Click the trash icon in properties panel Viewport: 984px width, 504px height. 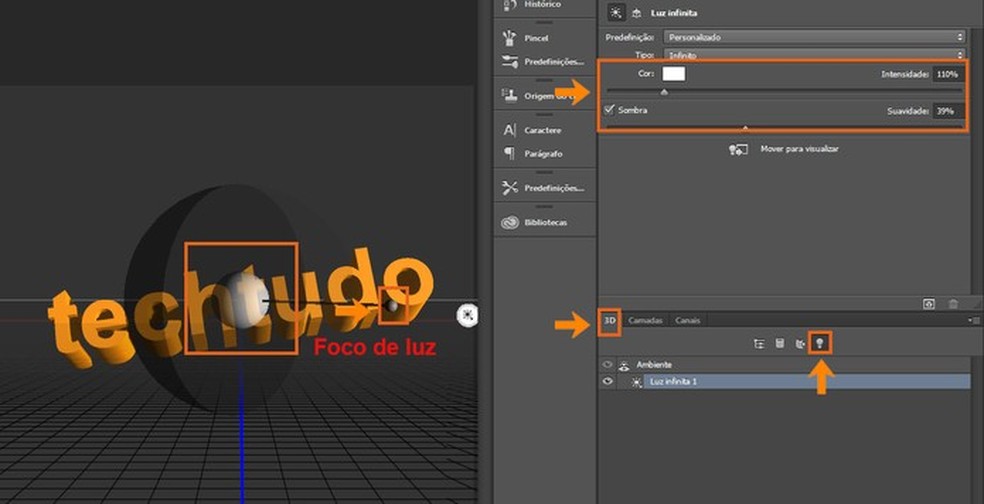pyautogui.click(x=953, y=304)
